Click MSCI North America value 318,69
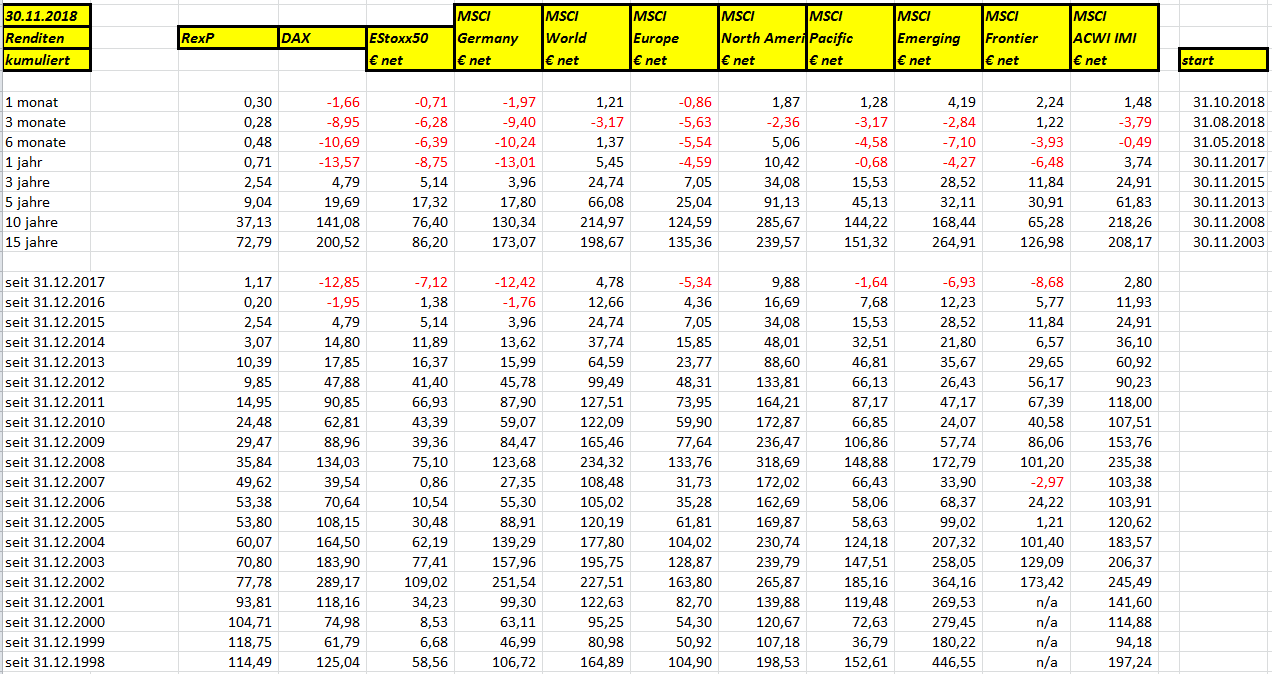 tap(778, 462)
